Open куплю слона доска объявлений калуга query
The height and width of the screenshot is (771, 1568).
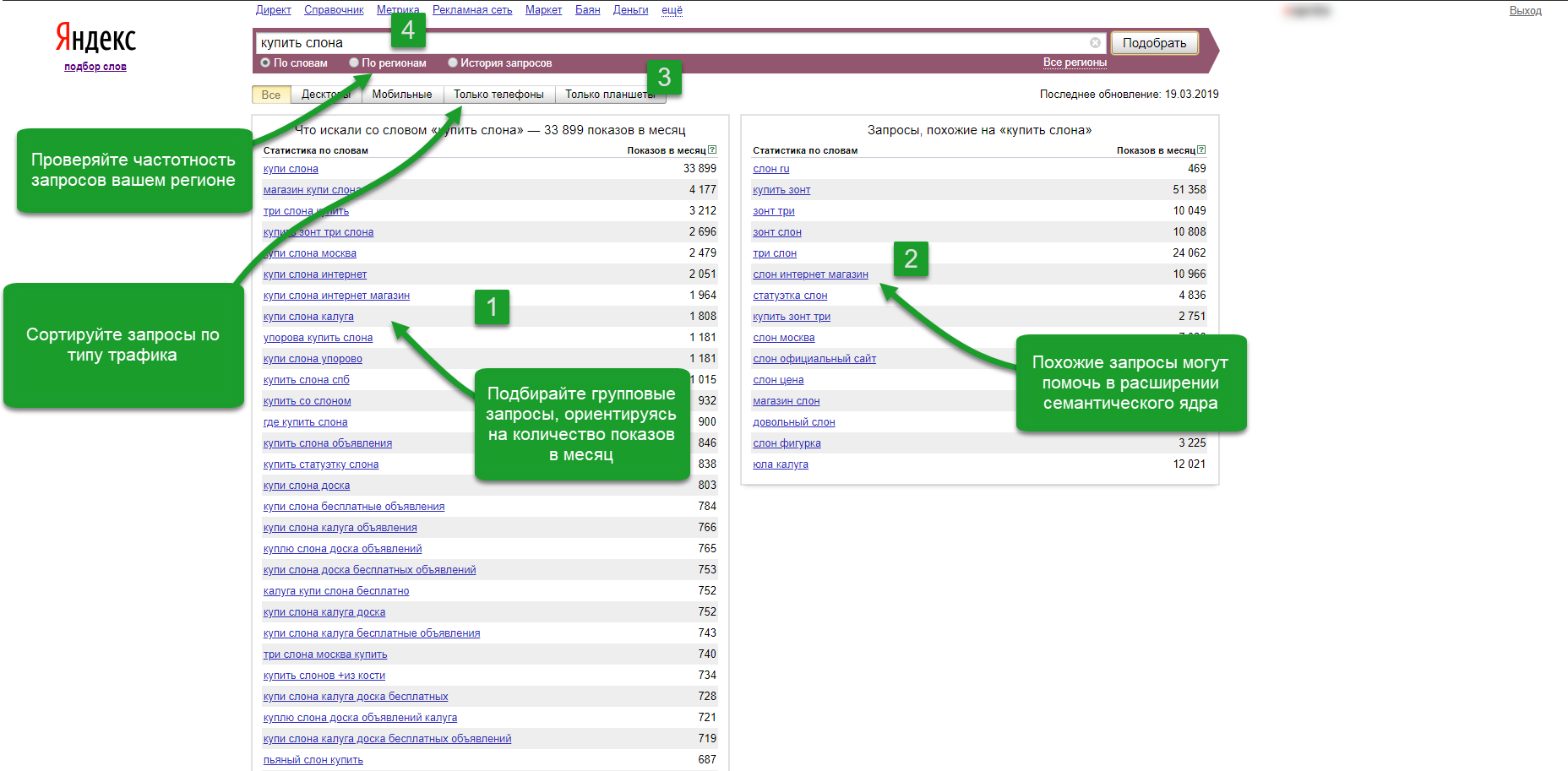(360, 718)
